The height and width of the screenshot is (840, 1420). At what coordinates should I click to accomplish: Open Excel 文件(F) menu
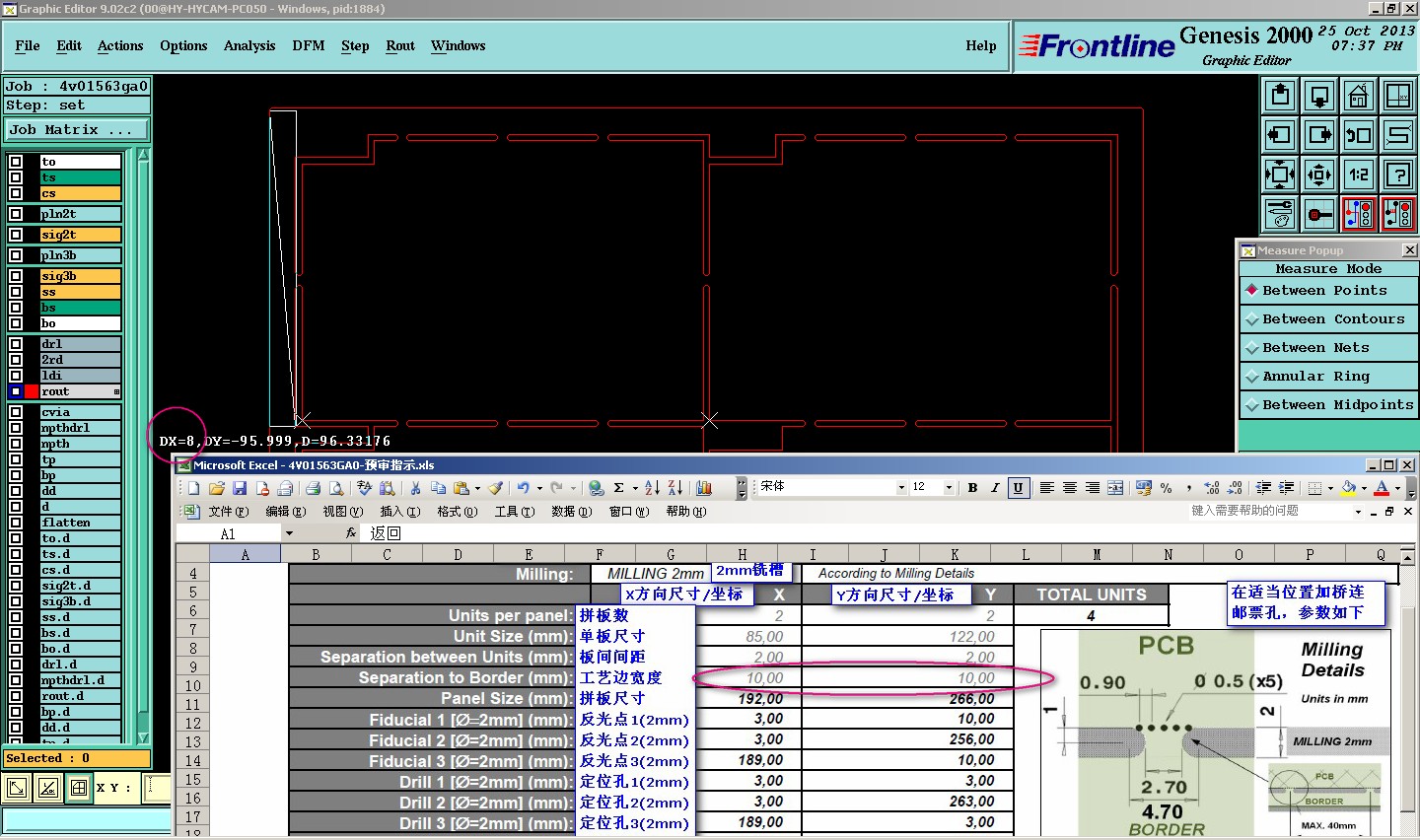tap(228, 512)
